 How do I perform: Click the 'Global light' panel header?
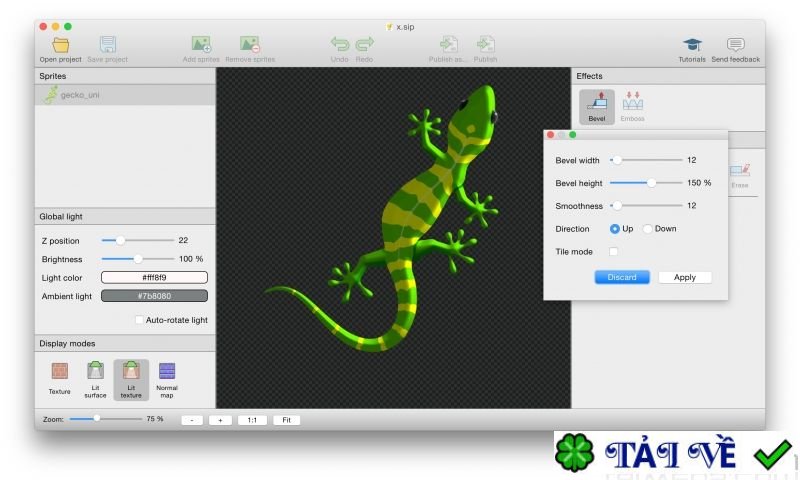tap(125, 216)
